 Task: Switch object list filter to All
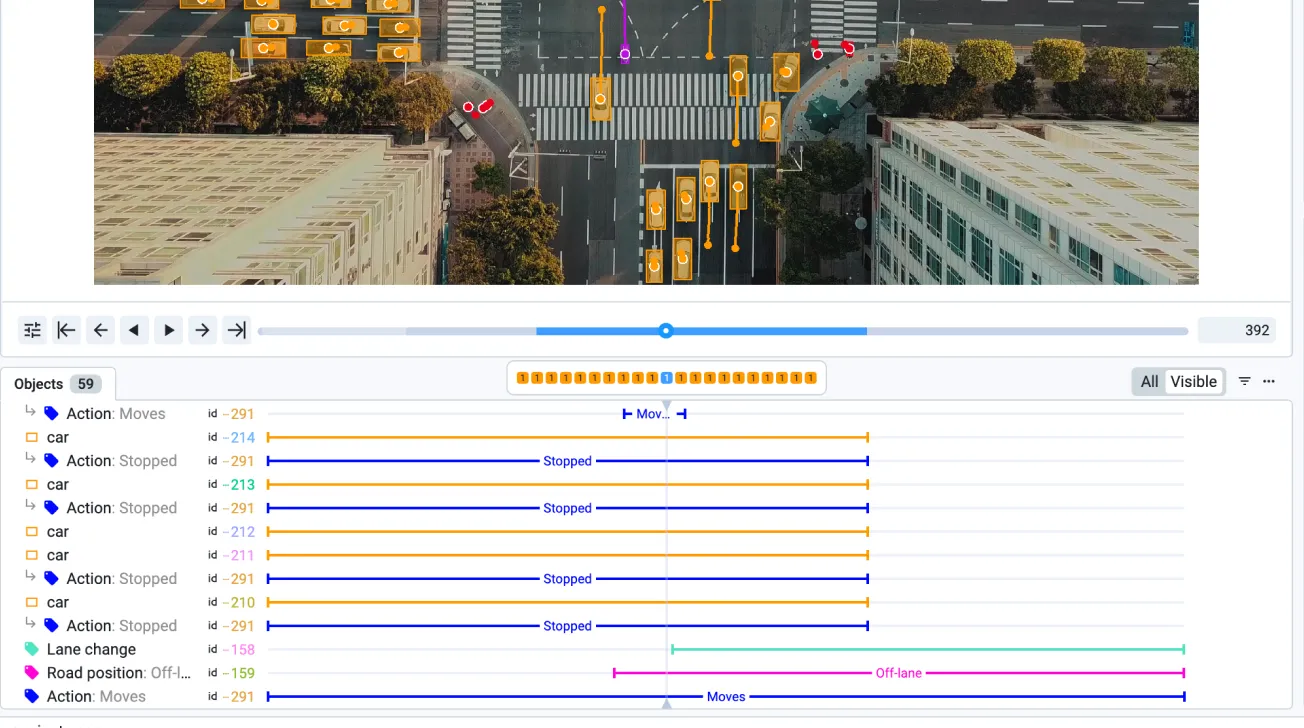1150,381
